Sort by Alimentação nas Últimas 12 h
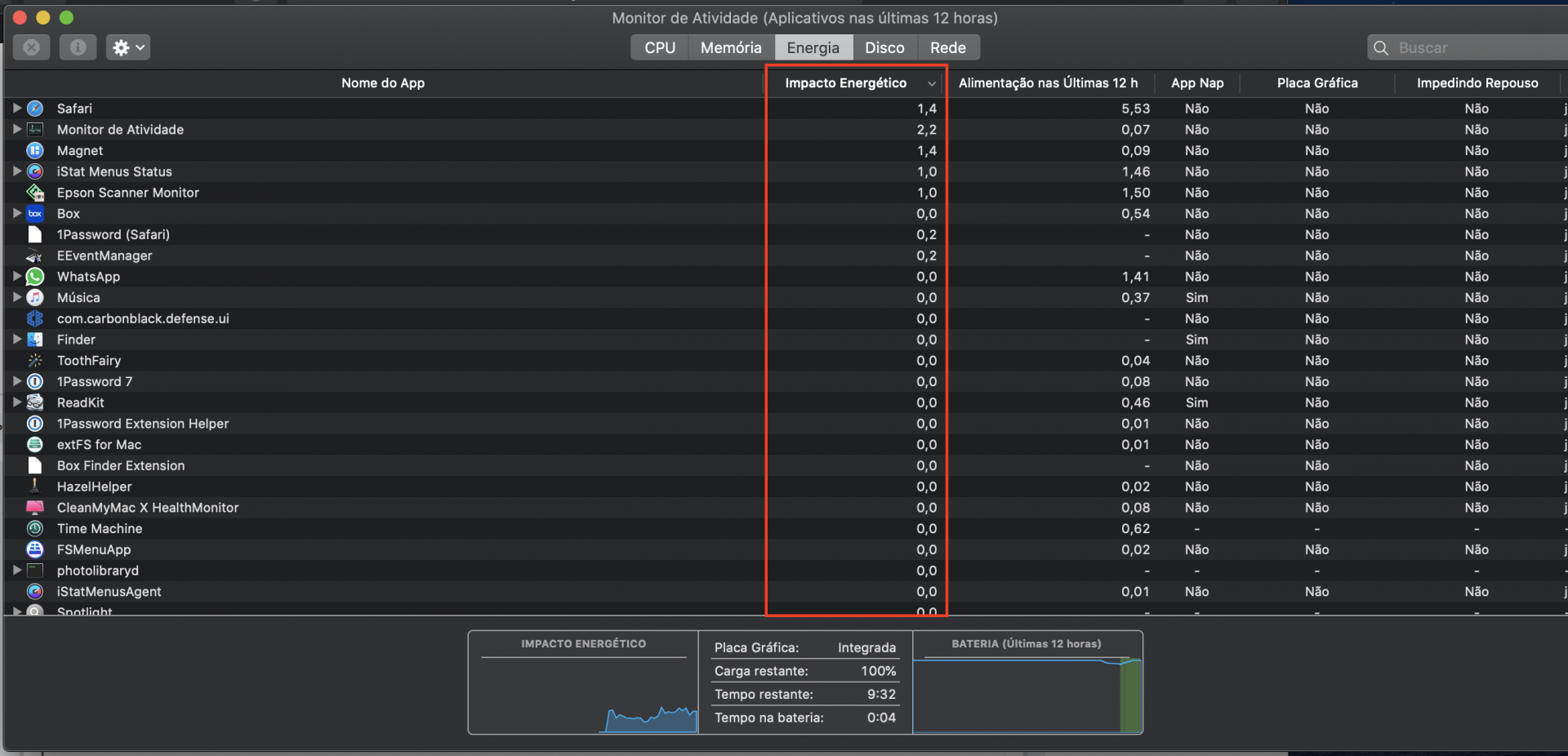1568x756 pixels. (x=1049, y=83)
